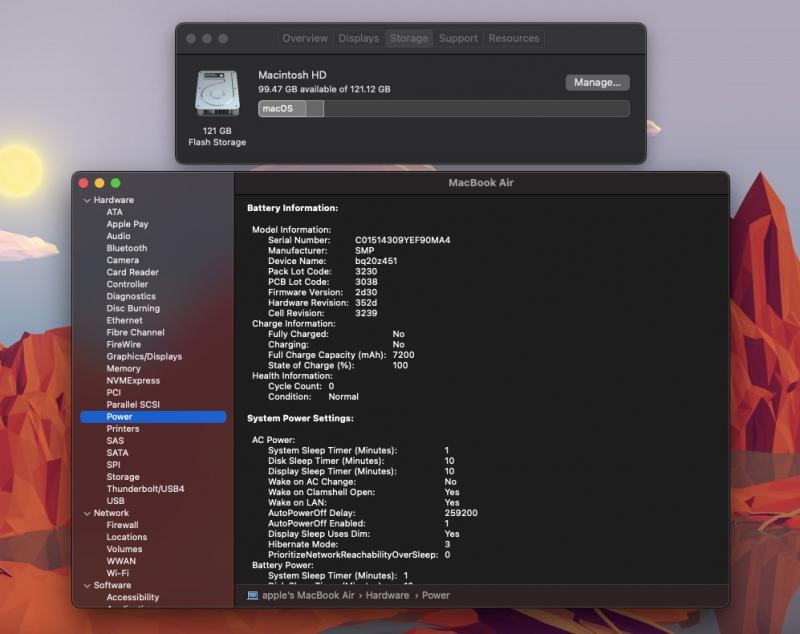The image size is (800, 634).
Task: Collapse the Software section in sidebar
Action: click(x=87, y=586)
